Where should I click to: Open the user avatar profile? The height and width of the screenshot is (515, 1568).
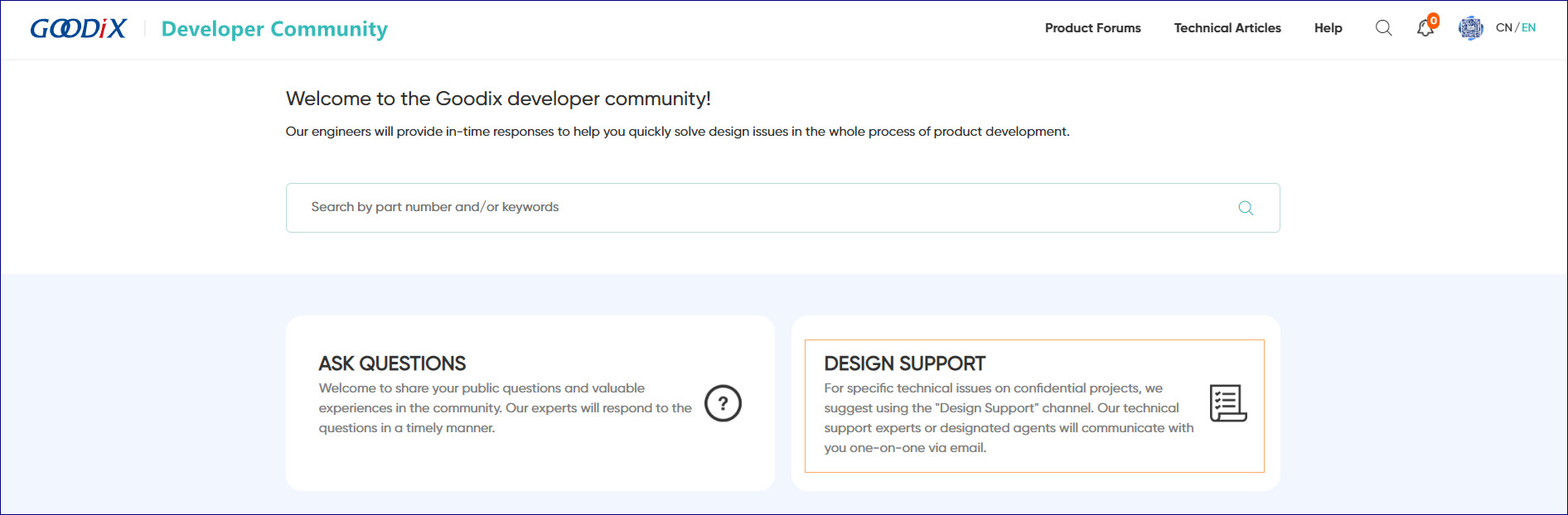tap(1471, 28)
